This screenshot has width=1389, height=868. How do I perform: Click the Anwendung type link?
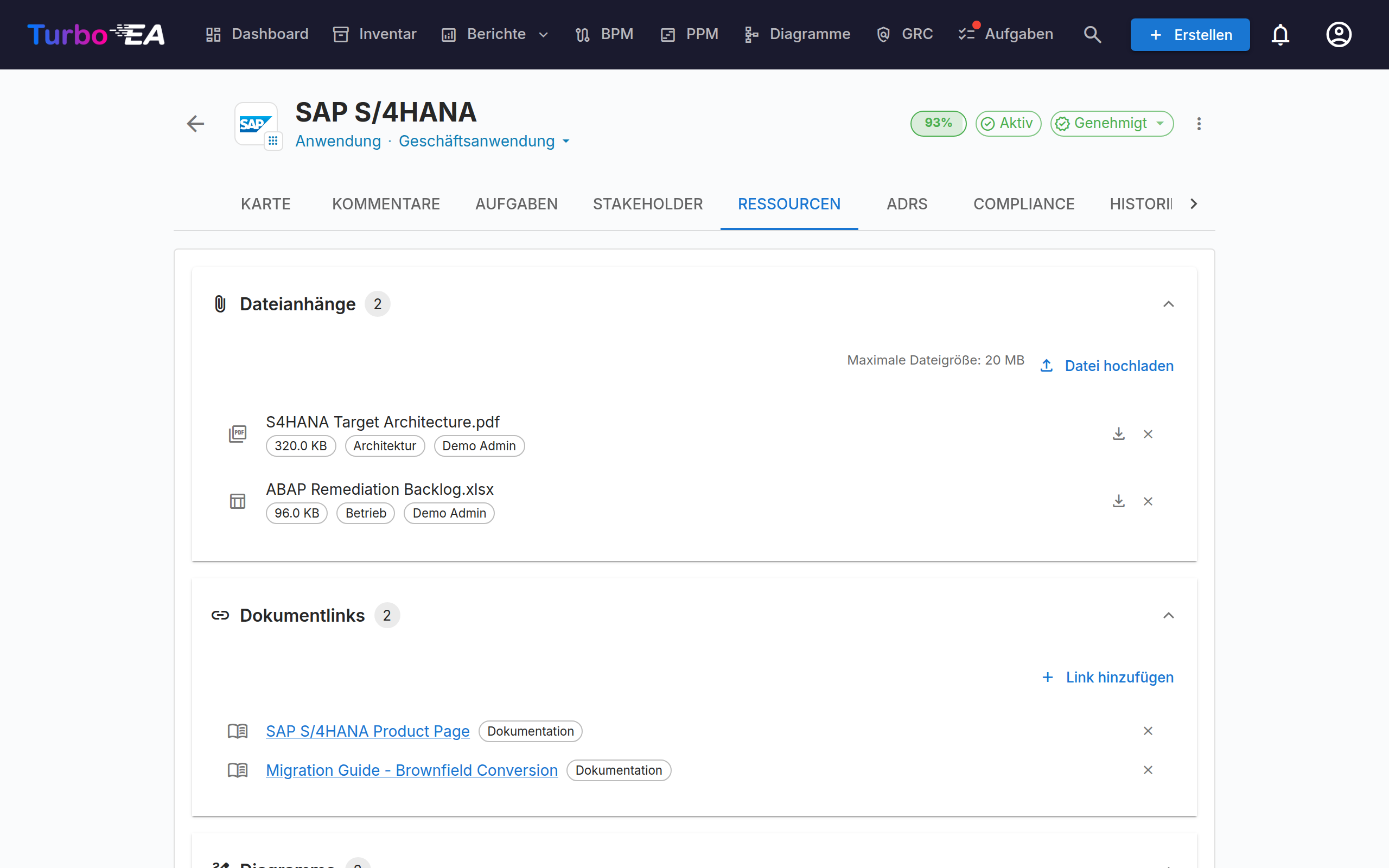pyautogui.click(x=338, y=141)
